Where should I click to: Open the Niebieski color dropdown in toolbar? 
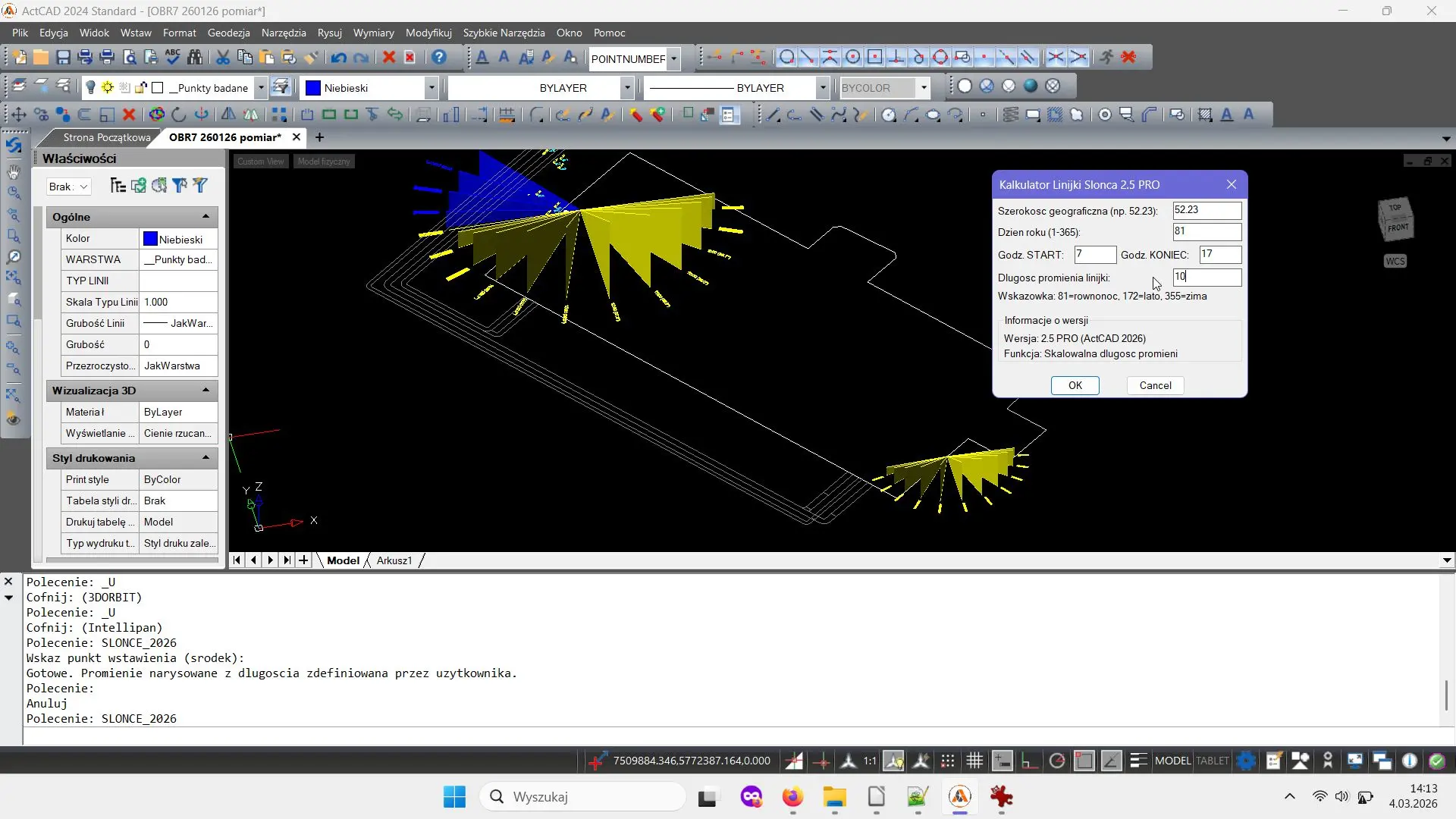click(431, 88)
